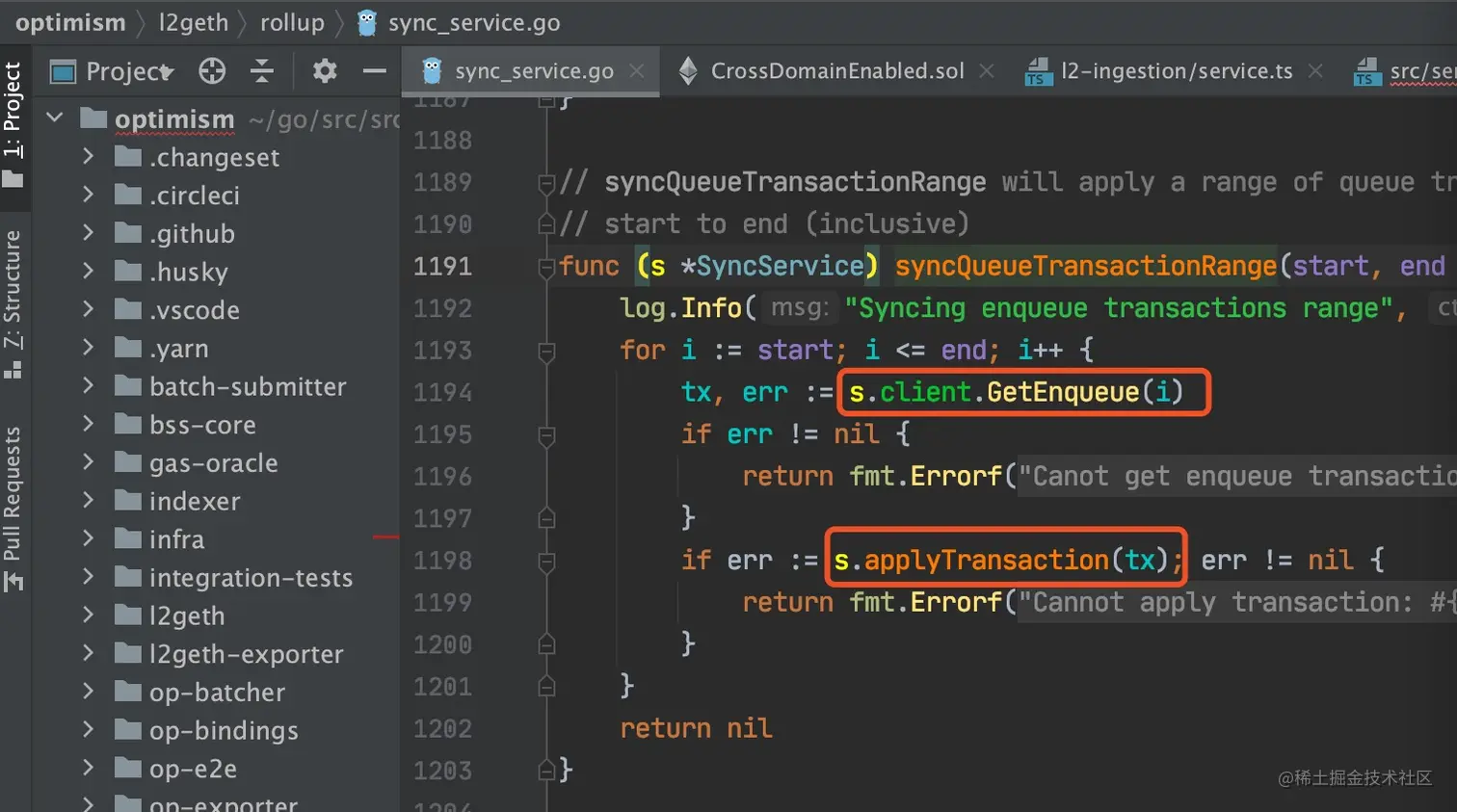Close the sync_service.go tab

[637, 71]
